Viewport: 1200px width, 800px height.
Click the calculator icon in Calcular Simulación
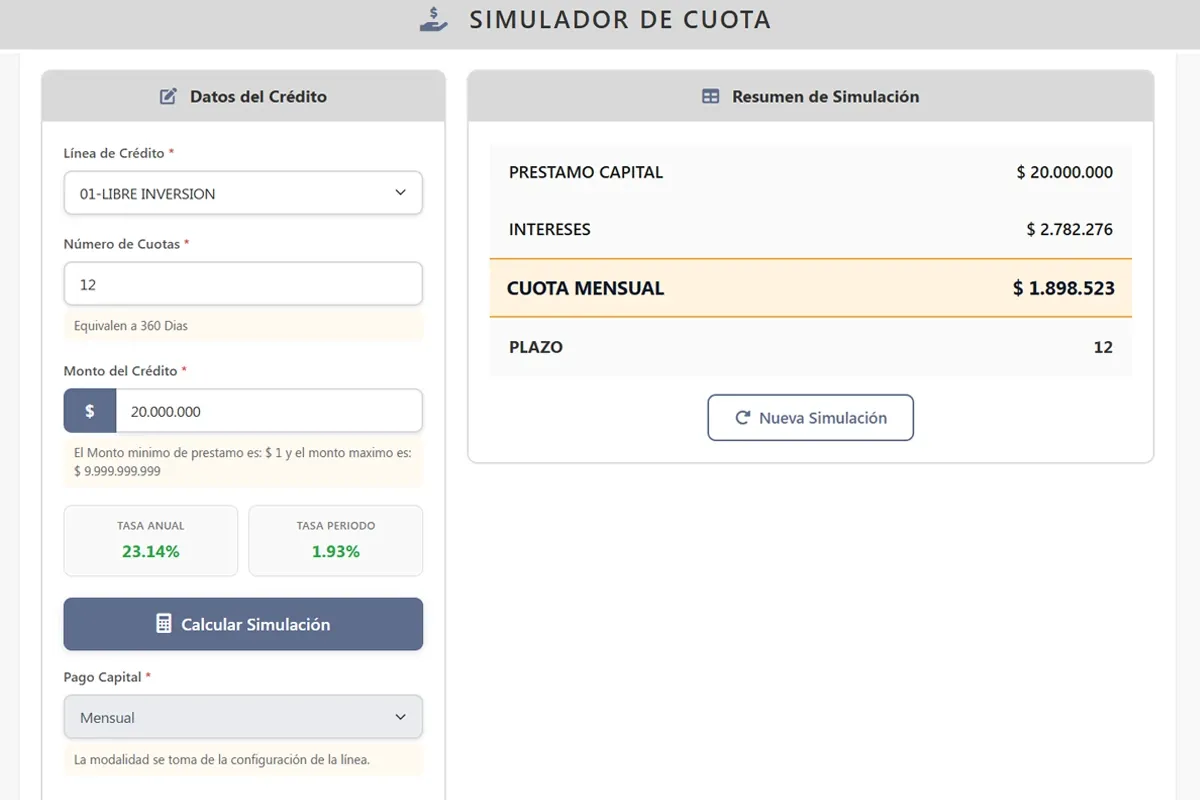(x=164, y=624)
